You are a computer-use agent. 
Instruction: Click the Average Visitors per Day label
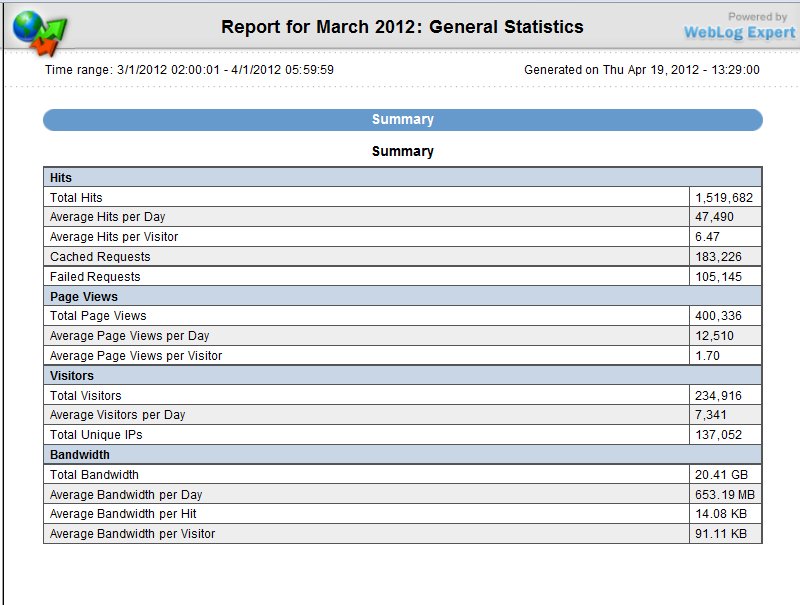117,415
